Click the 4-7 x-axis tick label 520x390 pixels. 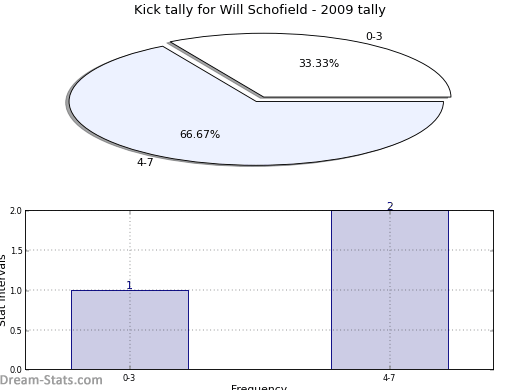[x=389, y=378]
